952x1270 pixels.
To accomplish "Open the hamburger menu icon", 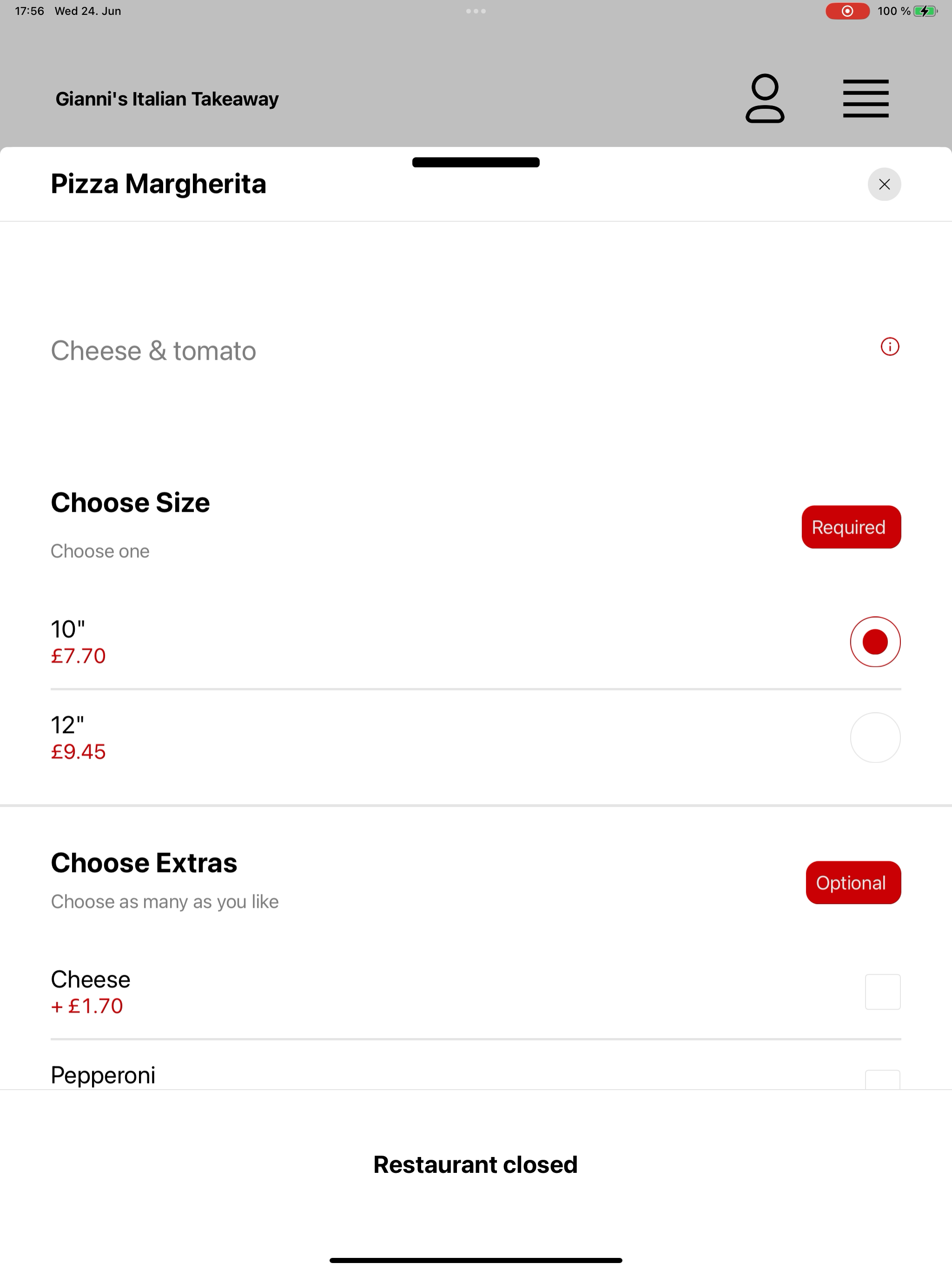I will [865, 99].
